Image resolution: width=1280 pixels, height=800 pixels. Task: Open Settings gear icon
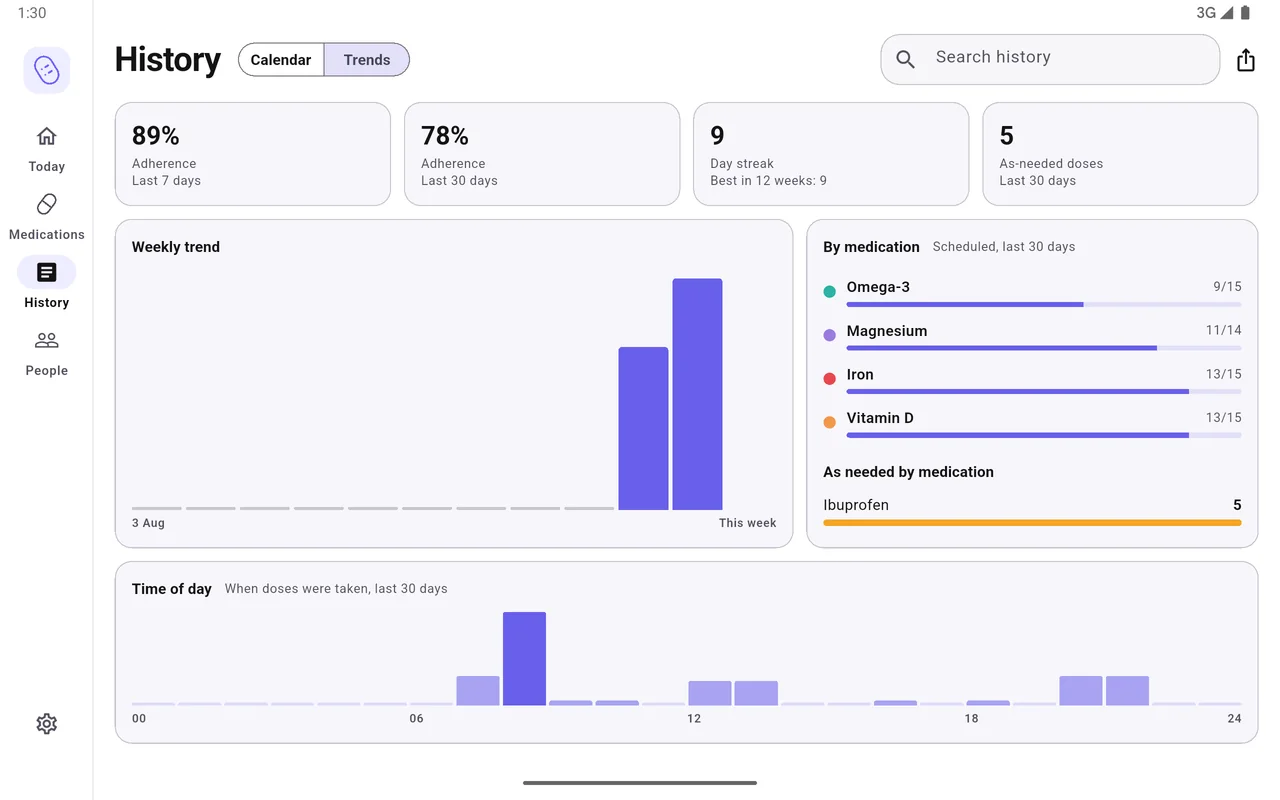click(x=47, y=724)
